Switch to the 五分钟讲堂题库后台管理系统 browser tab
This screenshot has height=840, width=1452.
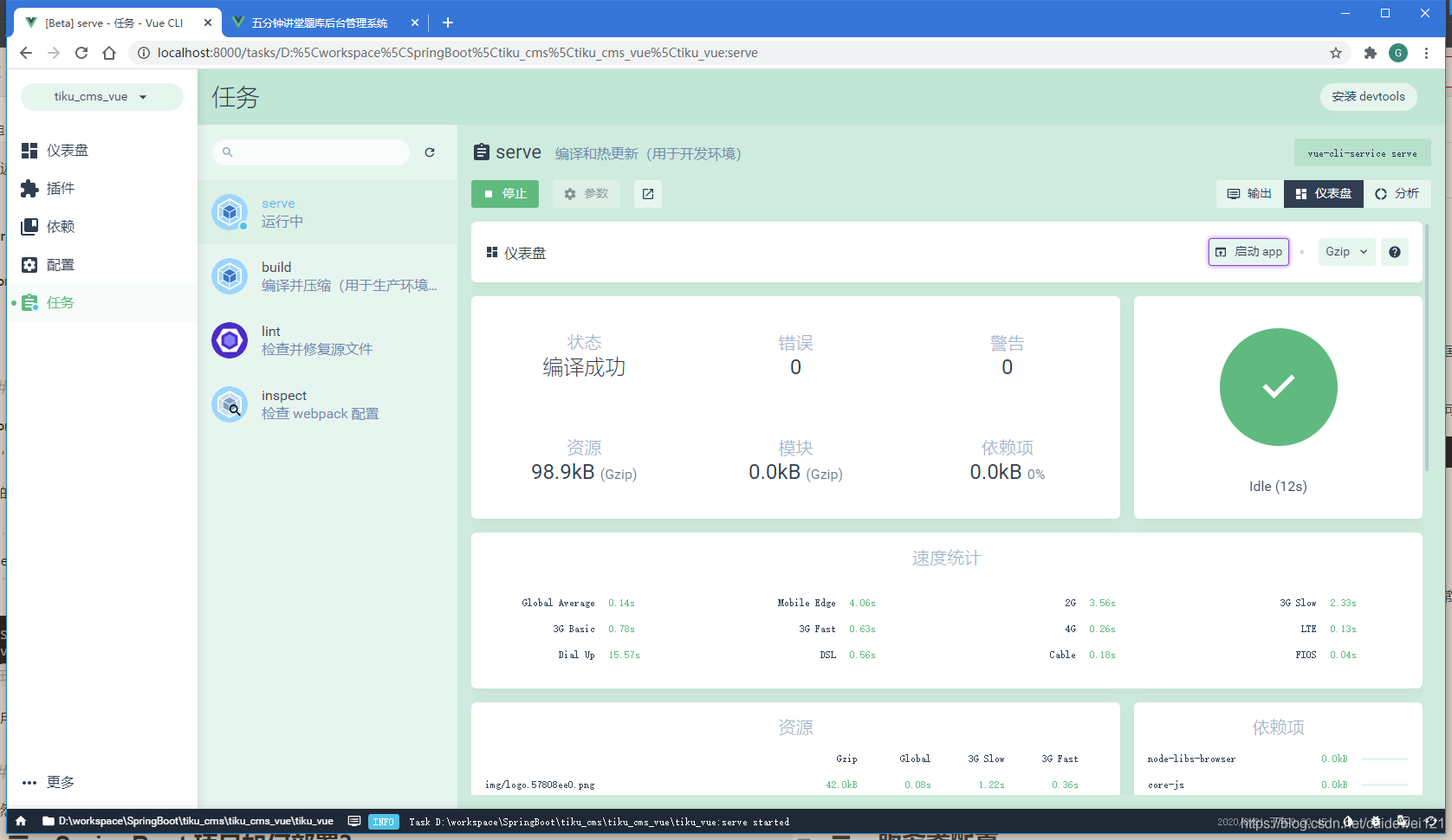click(321, 23)
